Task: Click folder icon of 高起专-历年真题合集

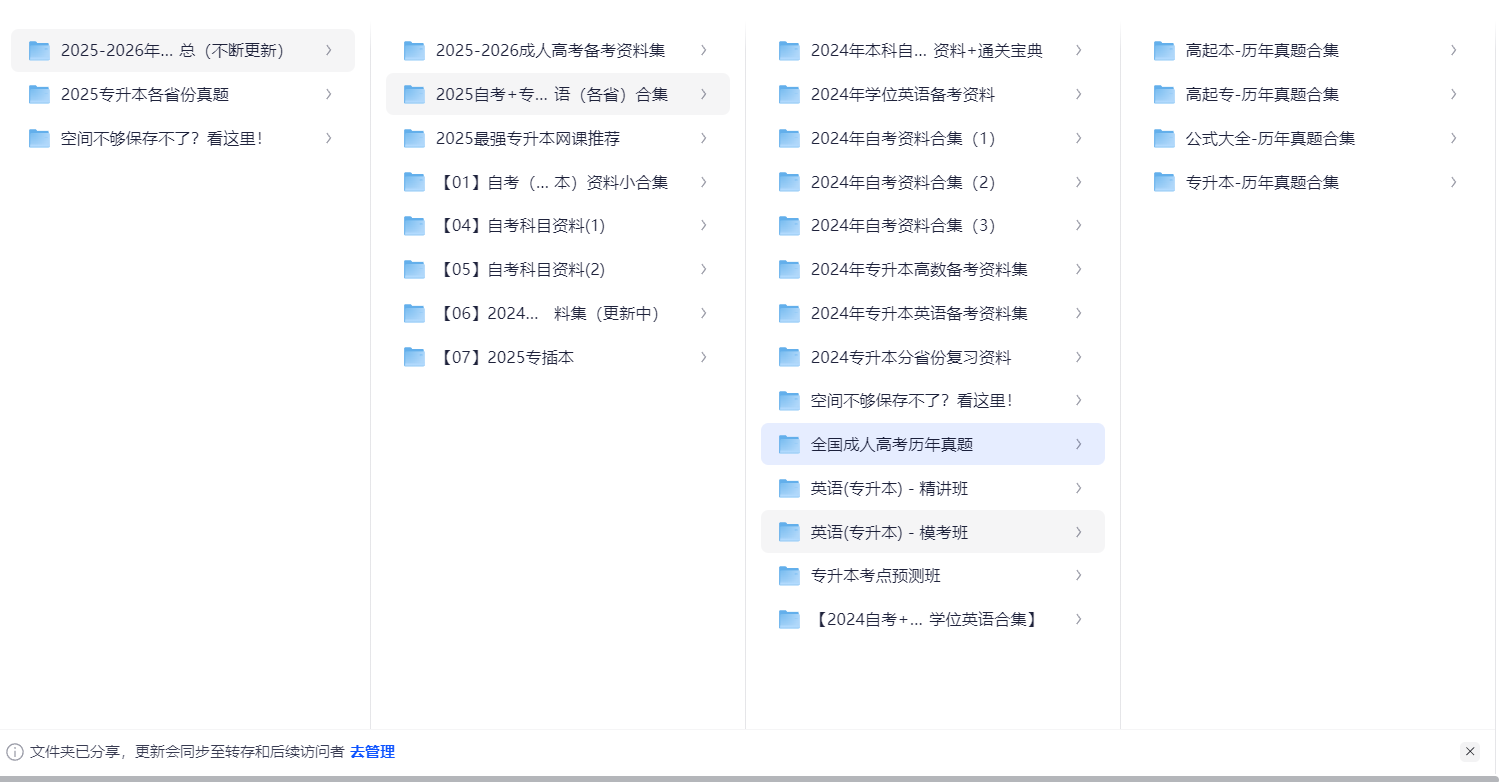Action: [x=1164, y=95]
